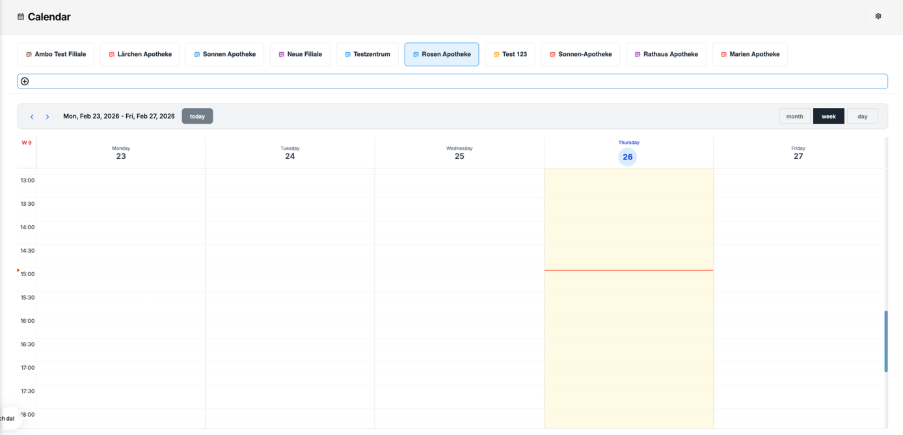This screenshot has height=435, width=903.
Task: Select the Sonnen Apotheke branch
Action: pyautogui.click(x=225, y=54)
